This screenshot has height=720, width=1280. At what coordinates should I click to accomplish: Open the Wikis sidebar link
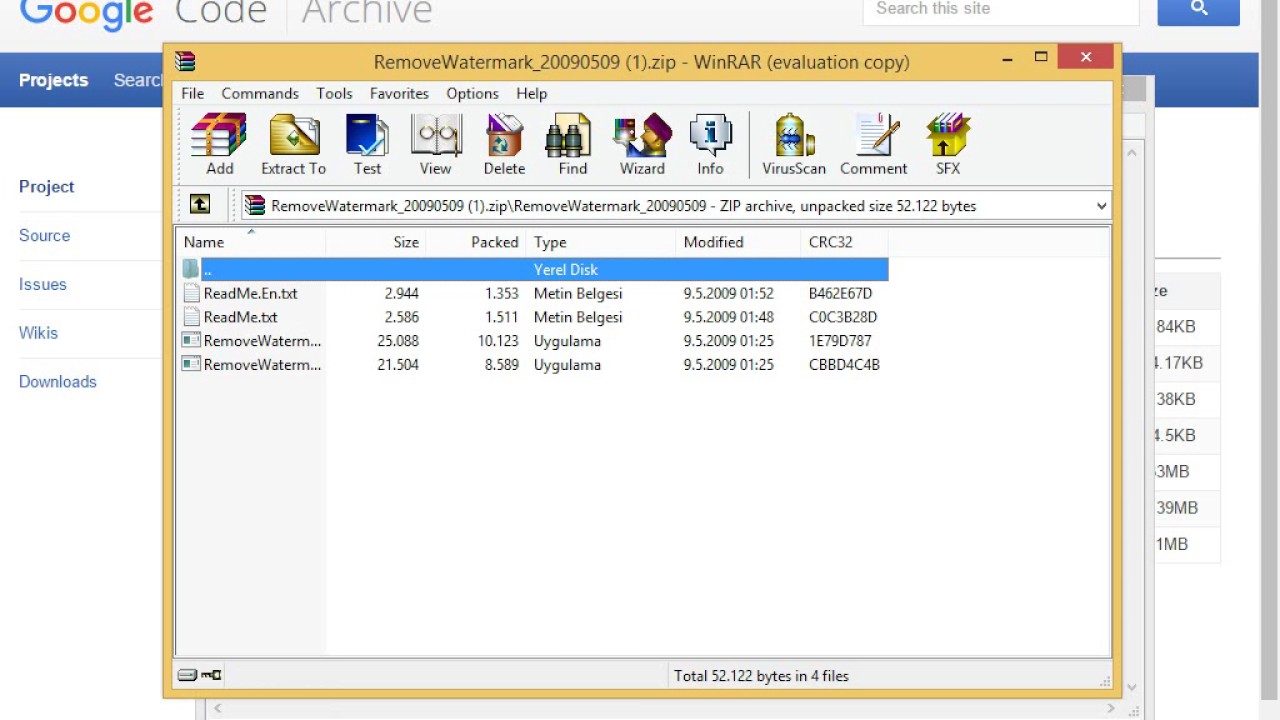38,333
